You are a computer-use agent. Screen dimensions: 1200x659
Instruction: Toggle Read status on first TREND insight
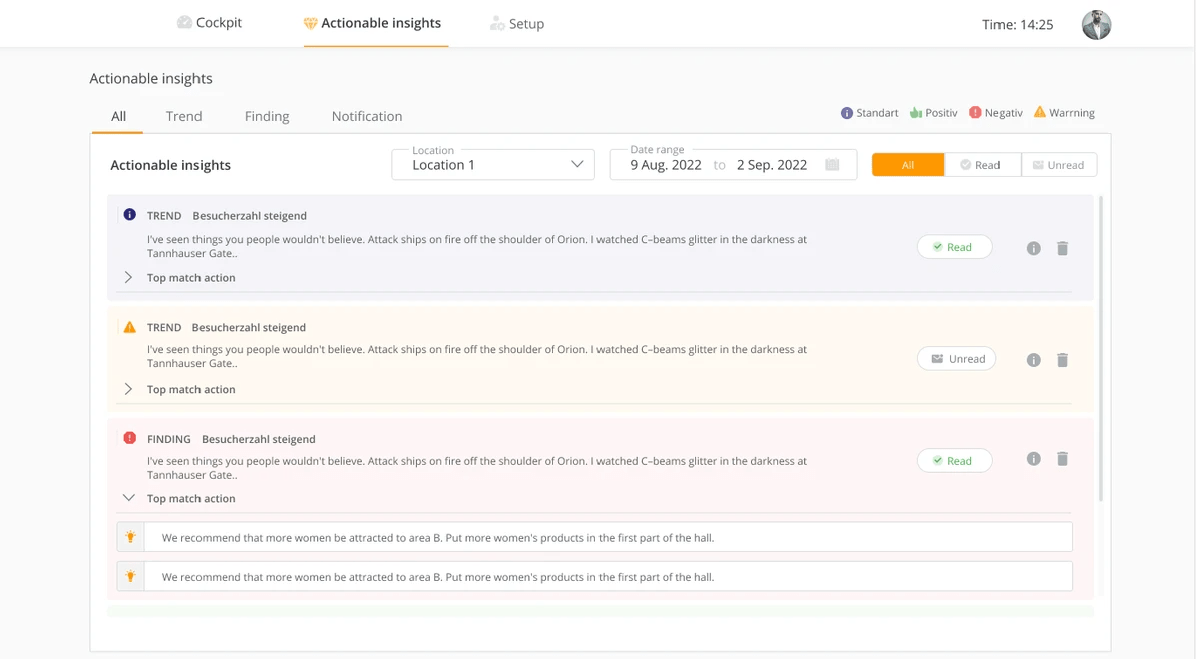pyautogui.click(x=954, y=247)
